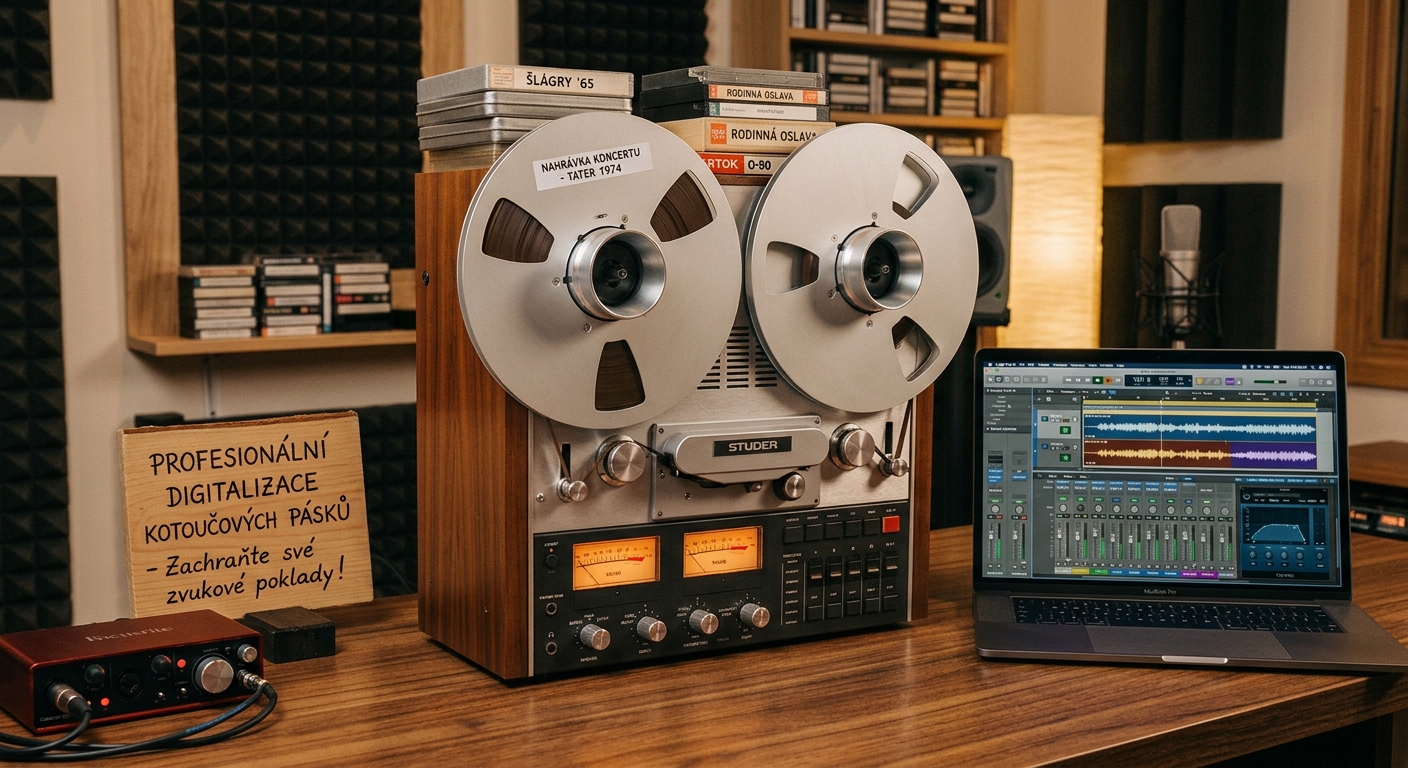Click the purple button in the DAW toolbar
The height and width of the screenshot is (768, 1408).
click(1230, 381)
